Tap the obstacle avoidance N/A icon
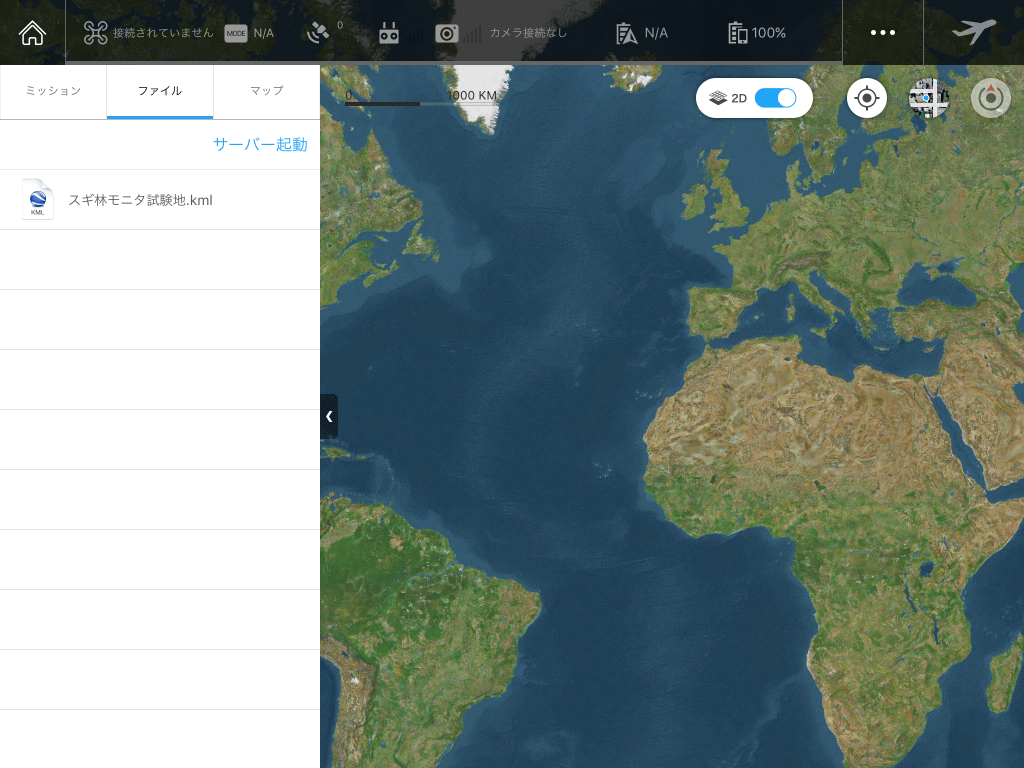The width and height of the screenshot is (1024, 768). (x=626, y=33)
